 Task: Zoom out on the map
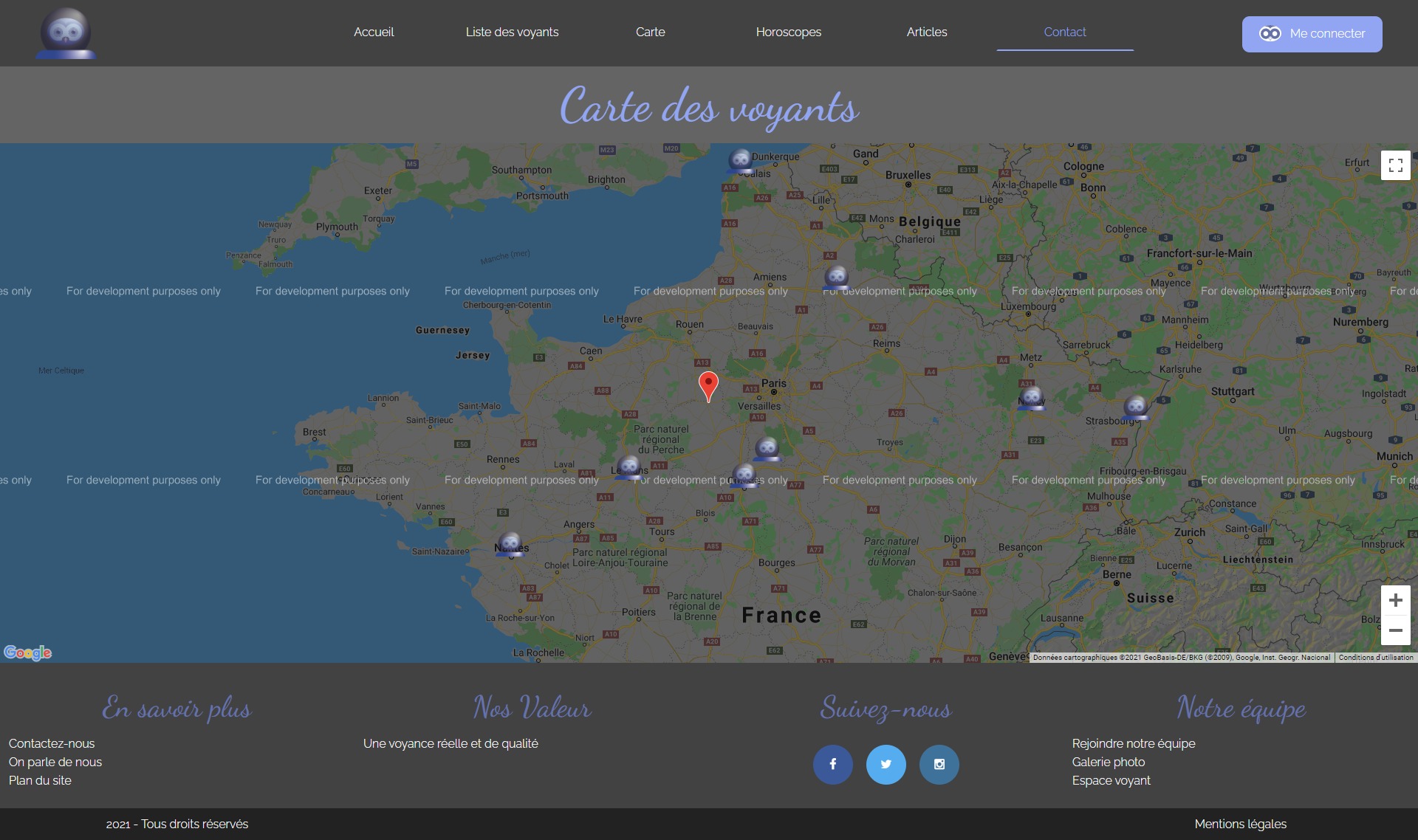pos(1395,630)
